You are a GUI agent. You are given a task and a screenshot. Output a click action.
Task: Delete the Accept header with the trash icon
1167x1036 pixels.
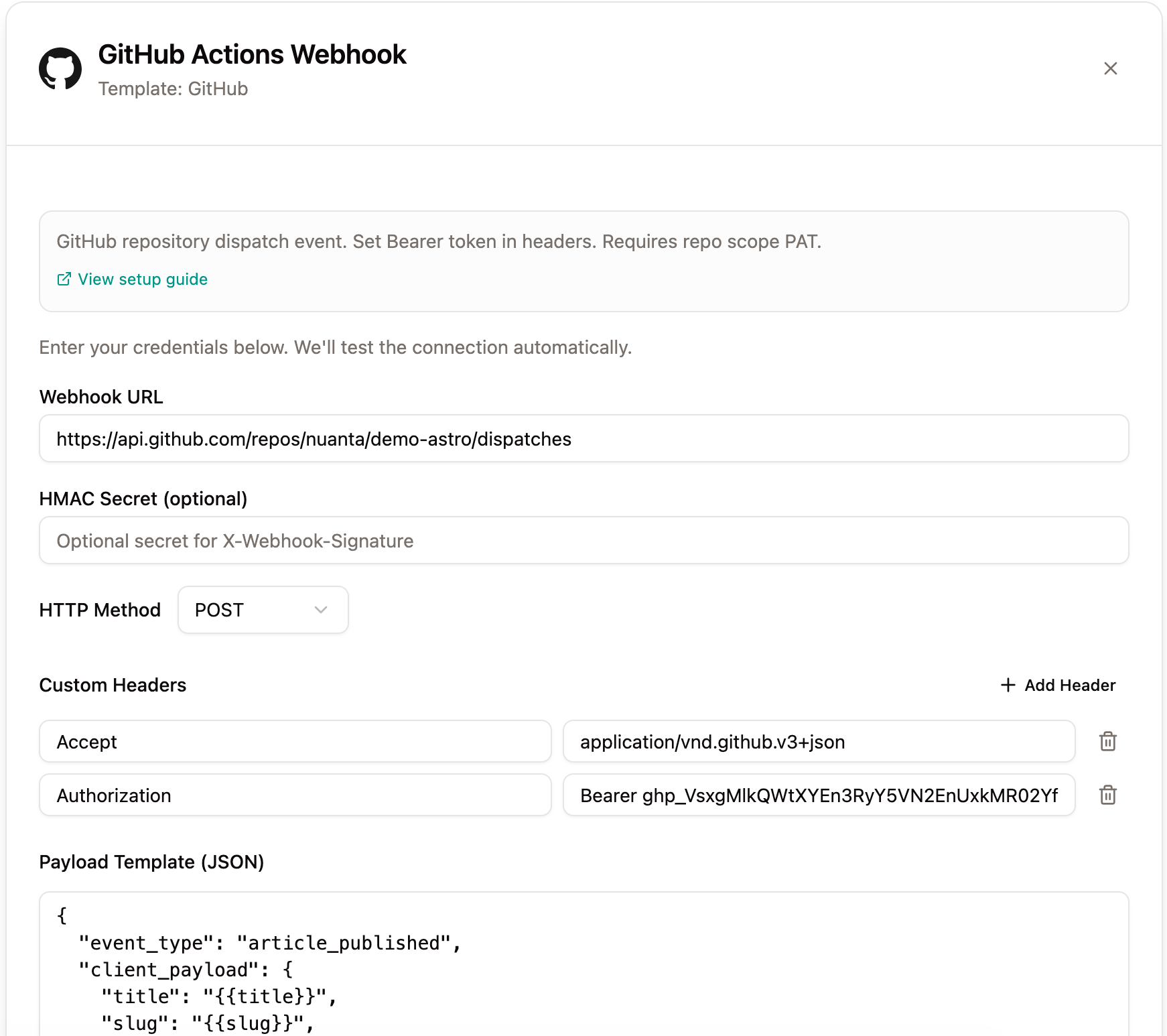1107,742
